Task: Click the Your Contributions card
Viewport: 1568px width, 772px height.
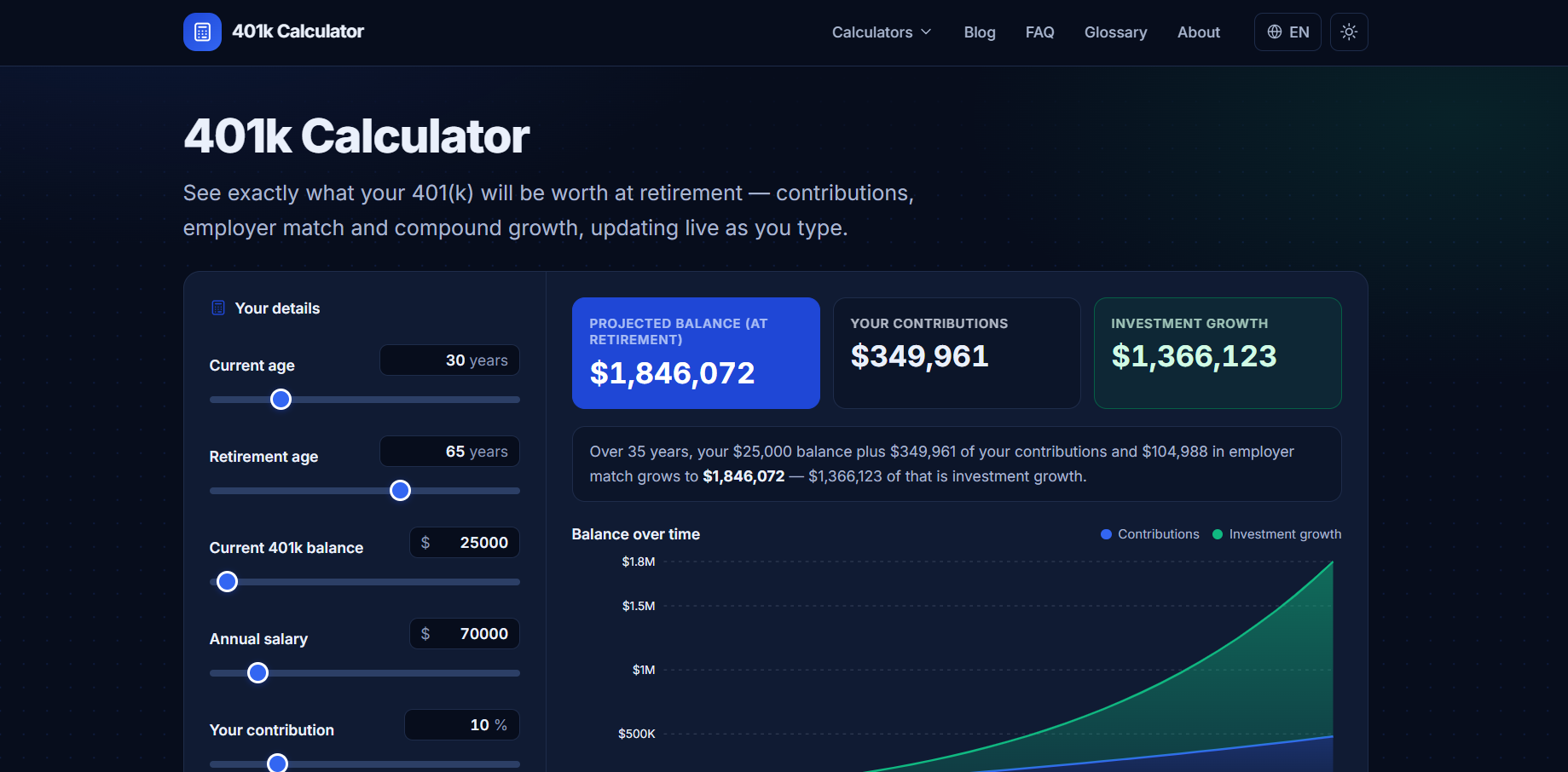Action: [957, 353]
